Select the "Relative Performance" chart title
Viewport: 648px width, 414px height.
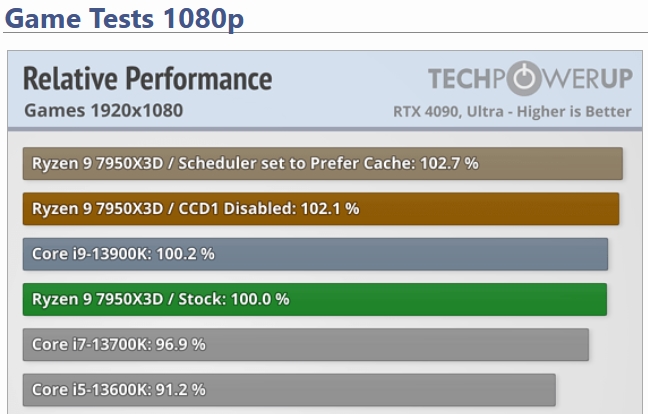pos(147,79)
